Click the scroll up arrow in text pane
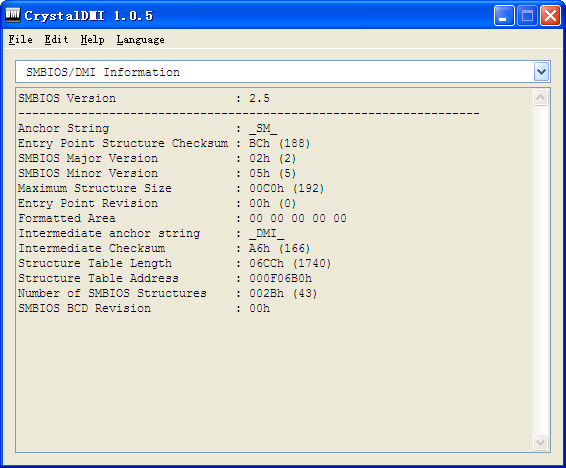This screenshot has height=468, width=566. [540, 97]
